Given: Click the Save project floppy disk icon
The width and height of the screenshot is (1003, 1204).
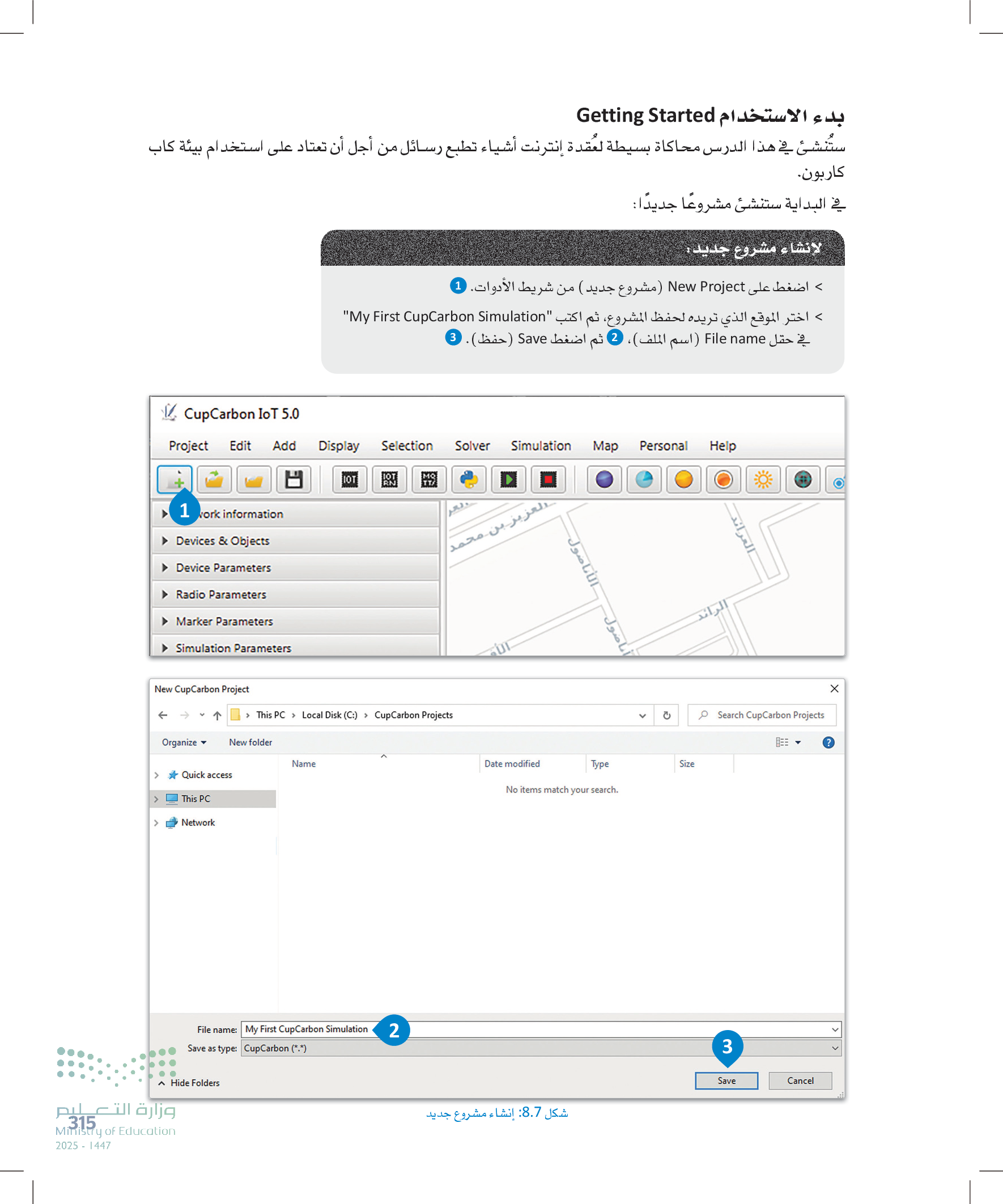Looking at the screenshot, I should click(294, 479).
